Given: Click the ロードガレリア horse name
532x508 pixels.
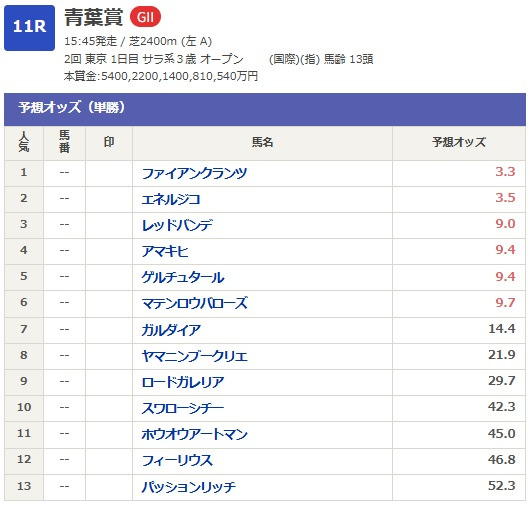Looking at the screenshot, I should 183,382.
